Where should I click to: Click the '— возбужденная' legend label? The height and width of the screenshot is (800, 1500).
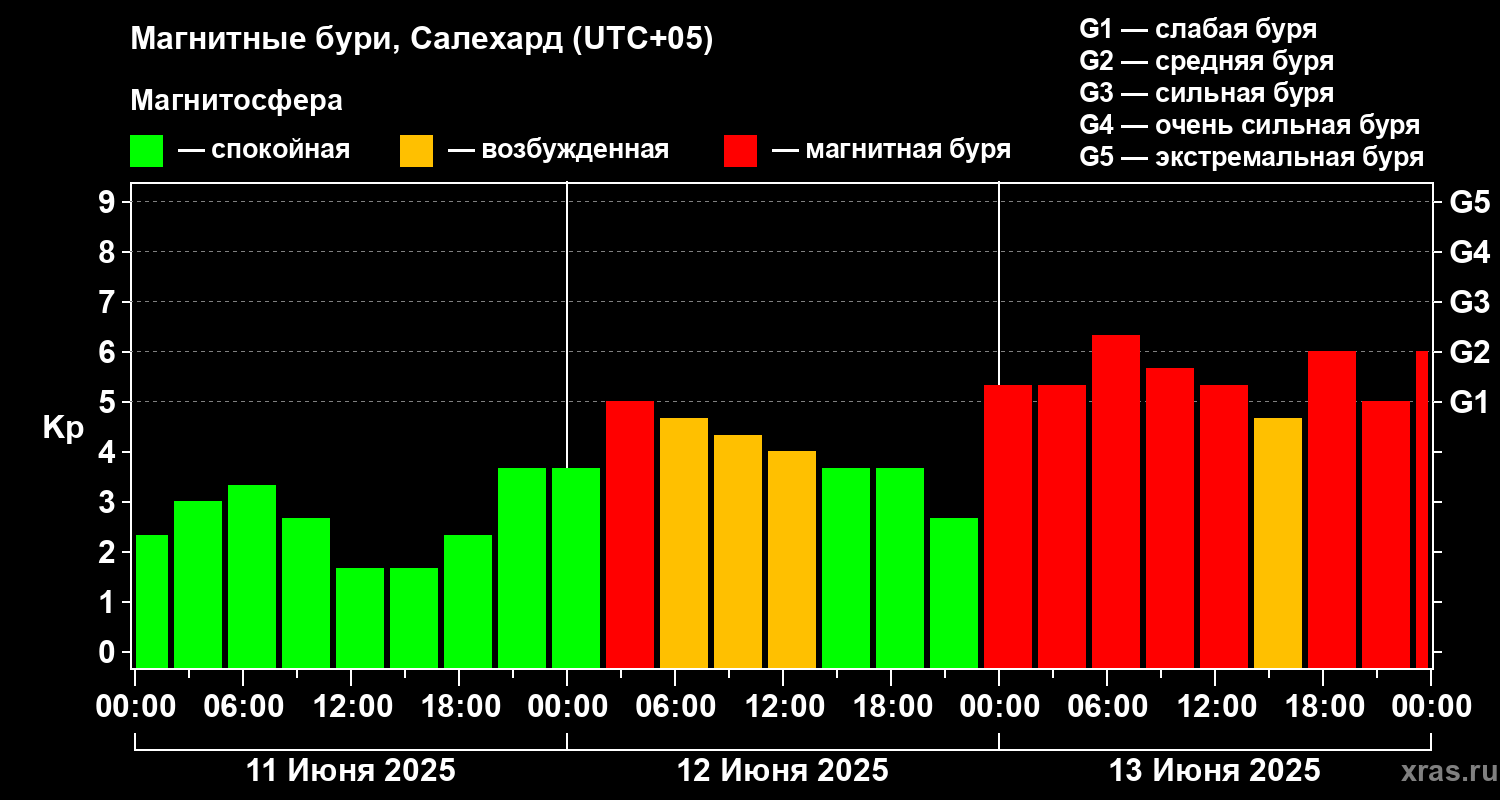click(x=558, y=150)
